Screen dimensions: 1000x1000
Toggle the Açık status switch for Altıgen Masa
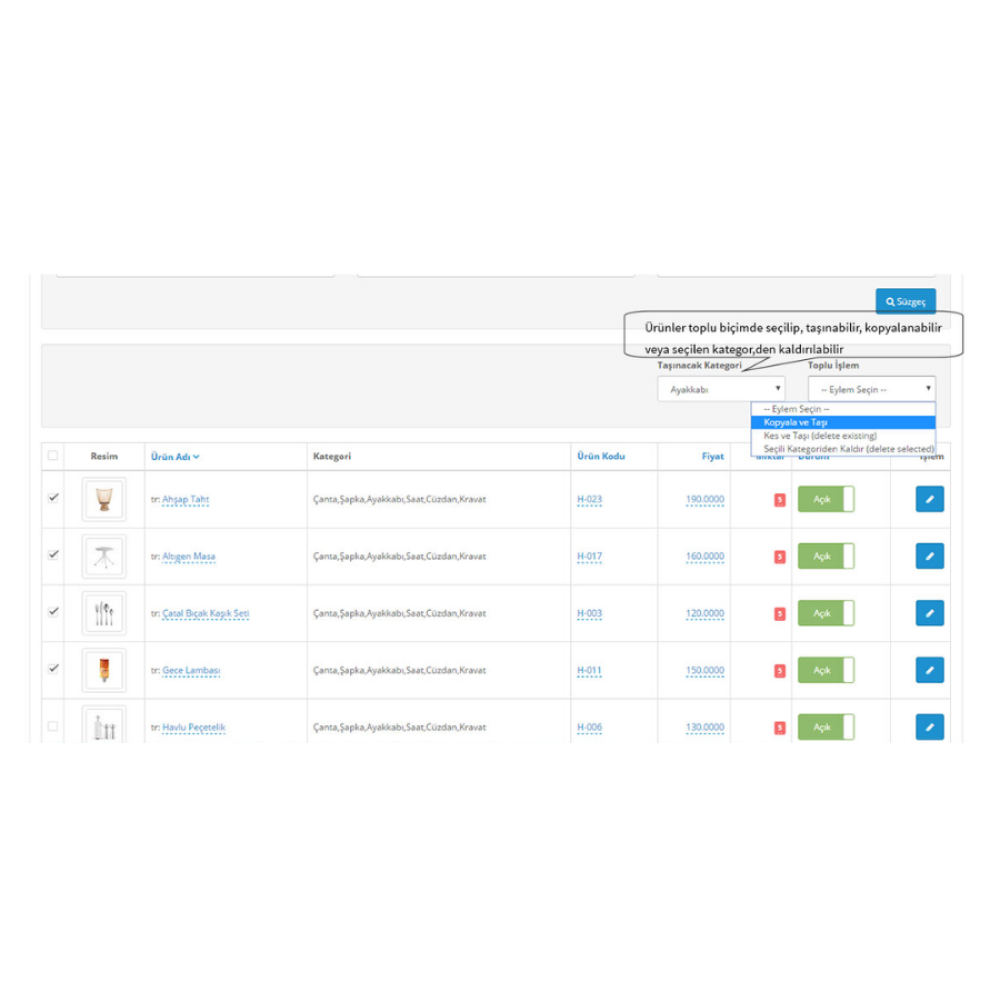tap(826, 555)
